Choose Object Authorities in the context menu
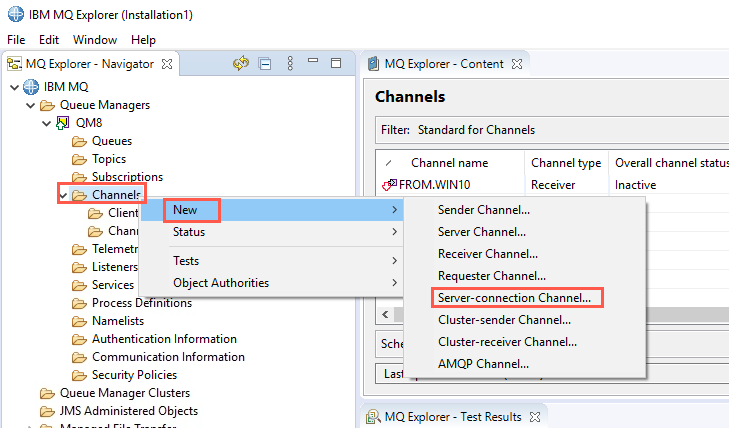729x428 pixels. click(272, 283)
